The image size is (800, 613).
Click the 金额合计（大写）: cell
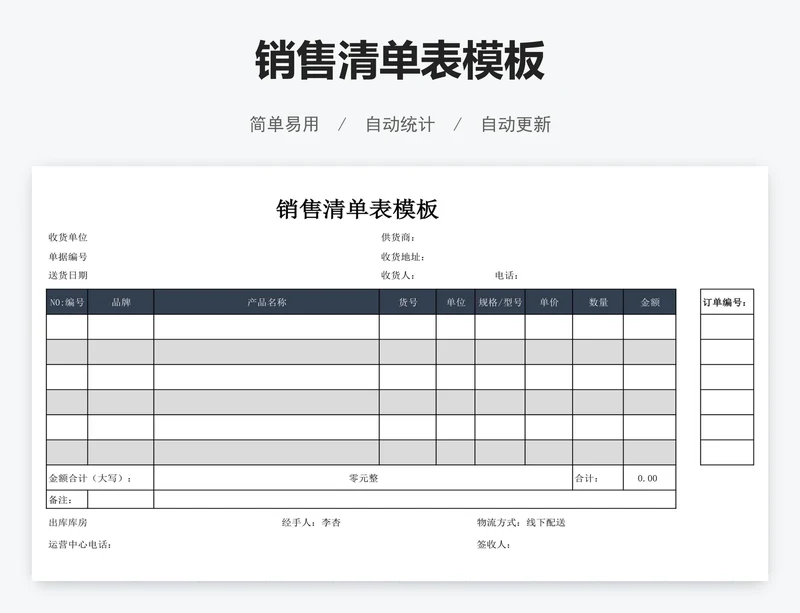[100, 478]
